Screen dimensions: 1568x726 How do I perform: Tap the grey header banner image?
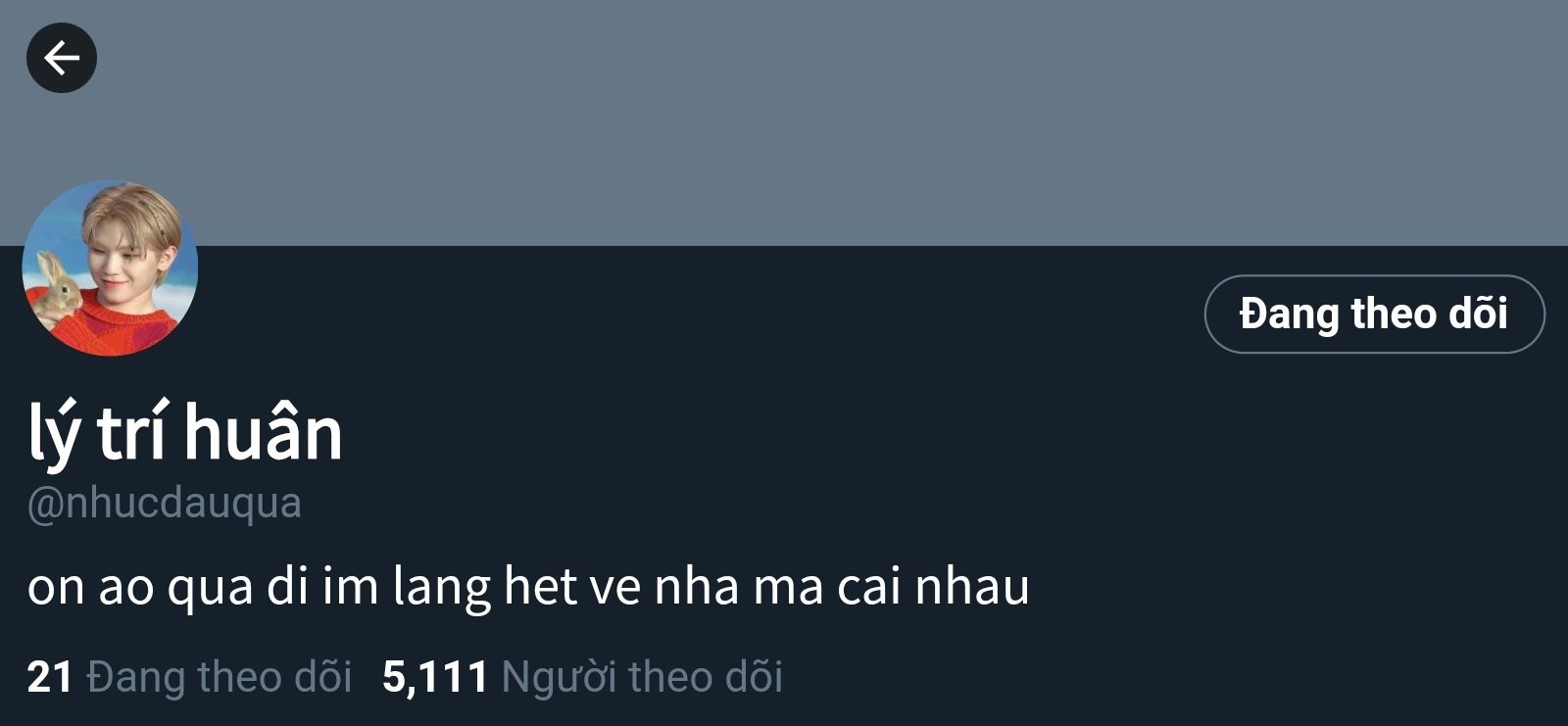pos(784,122)
